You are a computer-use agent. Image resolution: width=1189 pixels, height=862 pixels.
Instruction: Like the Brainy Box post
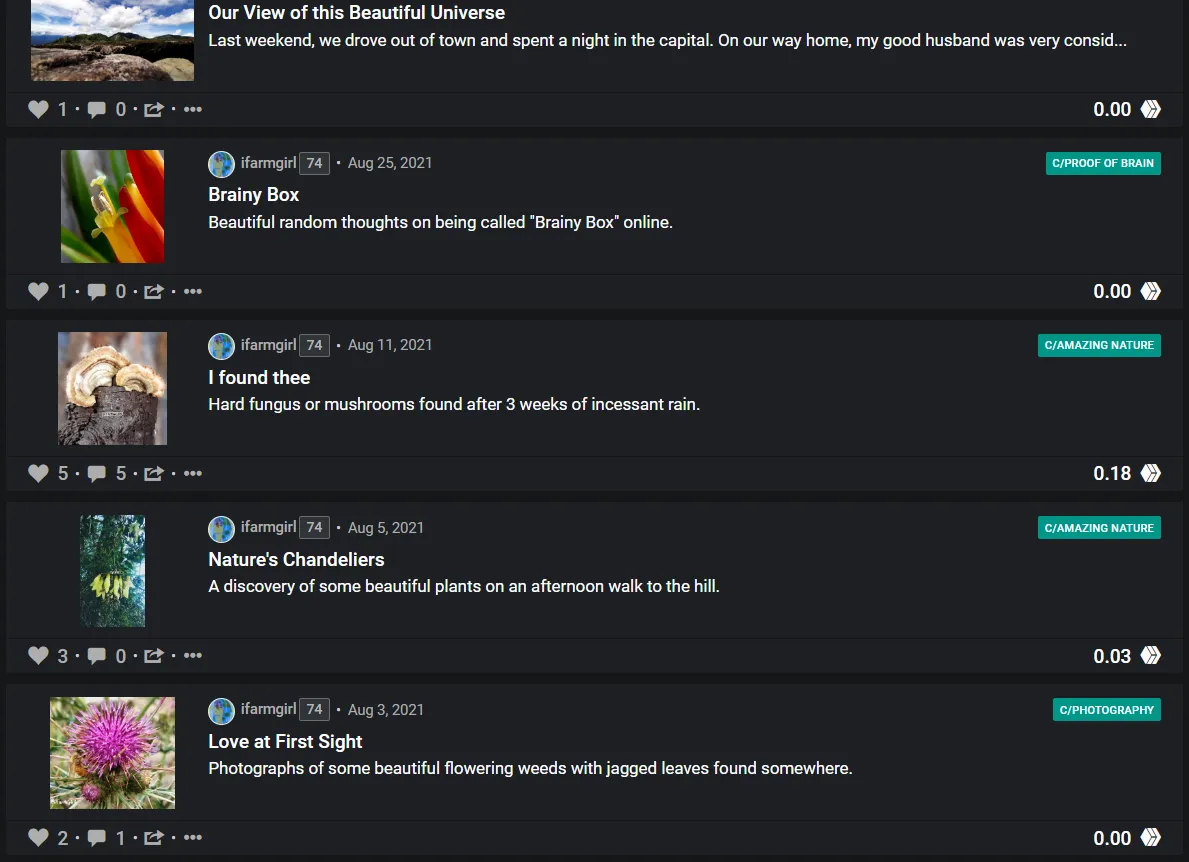(x=38, y=292)
